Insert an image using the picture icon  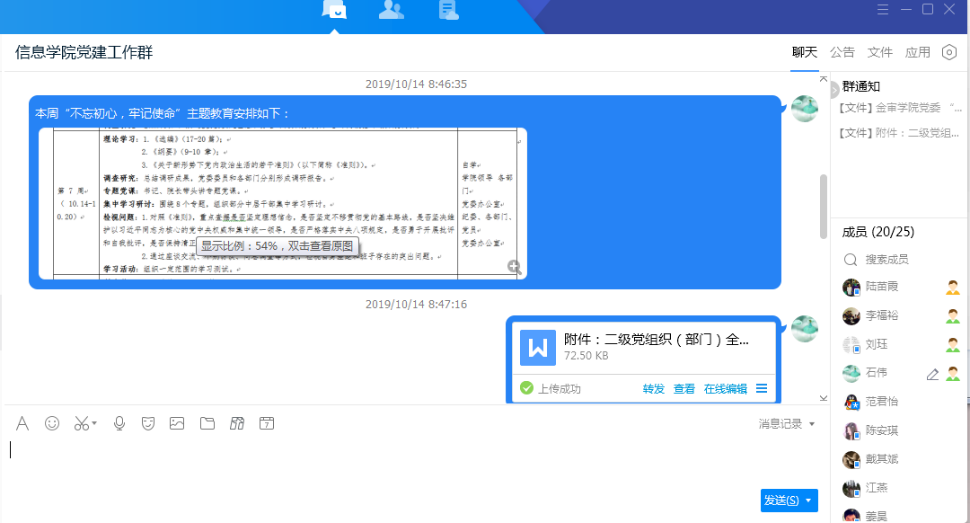pyautogui.click(x=177, y=424)
